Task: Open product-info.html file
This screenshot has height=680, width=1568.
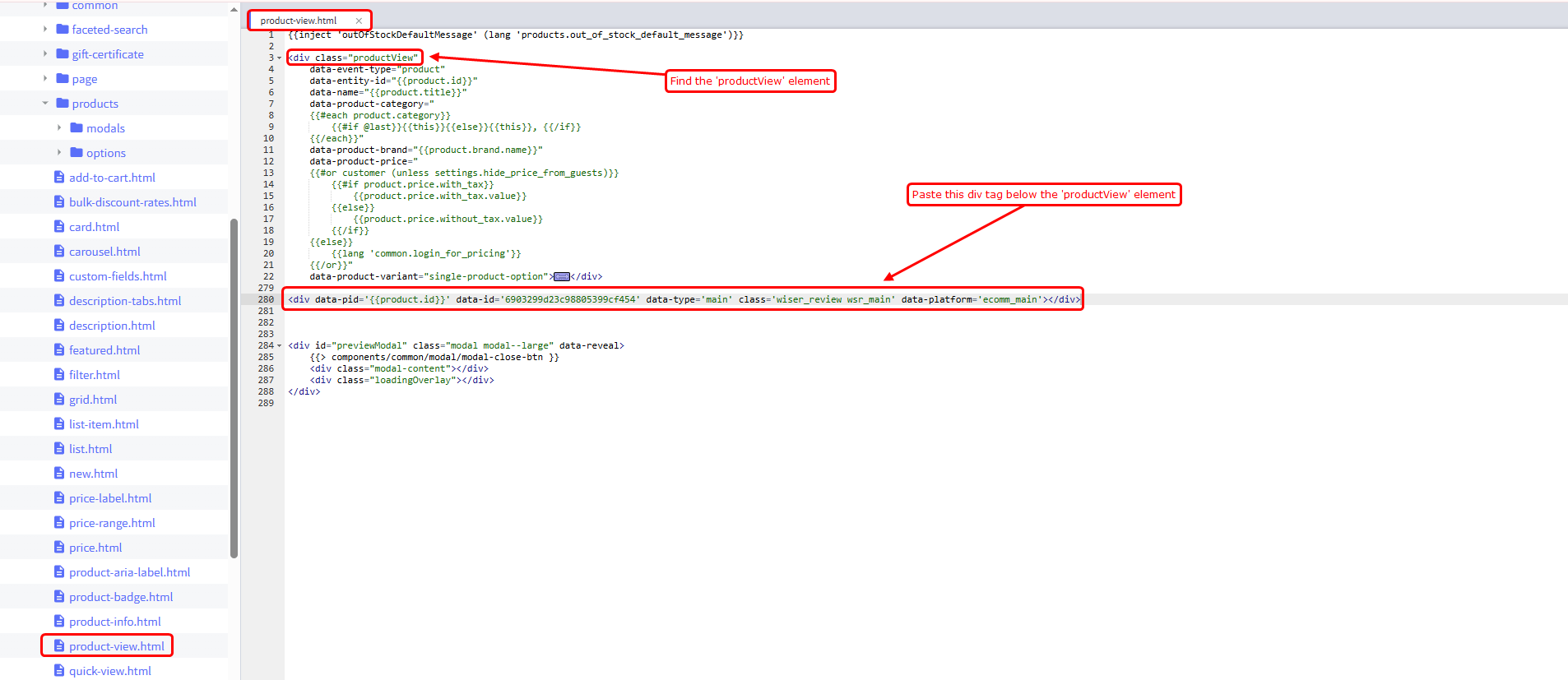Action: click(114, 622)
